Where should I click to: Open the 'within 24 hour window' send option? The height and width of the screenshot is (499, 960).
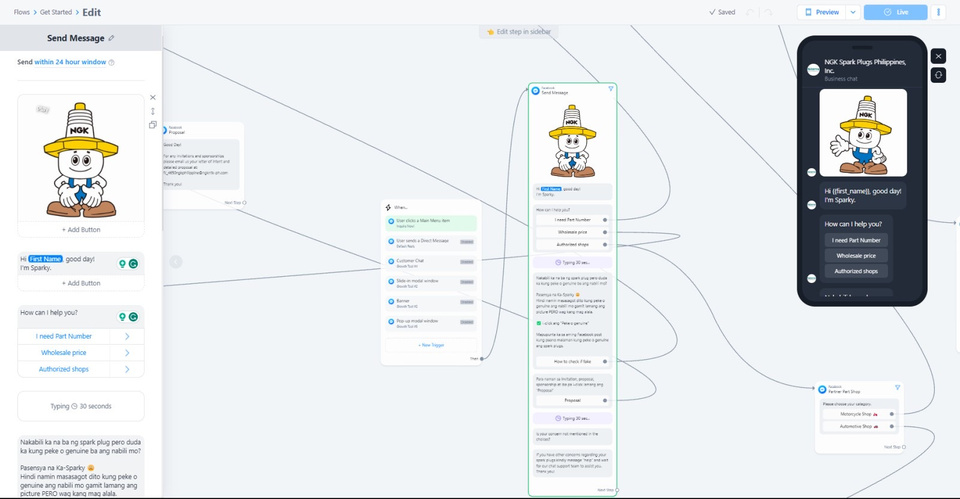[70, 62]
